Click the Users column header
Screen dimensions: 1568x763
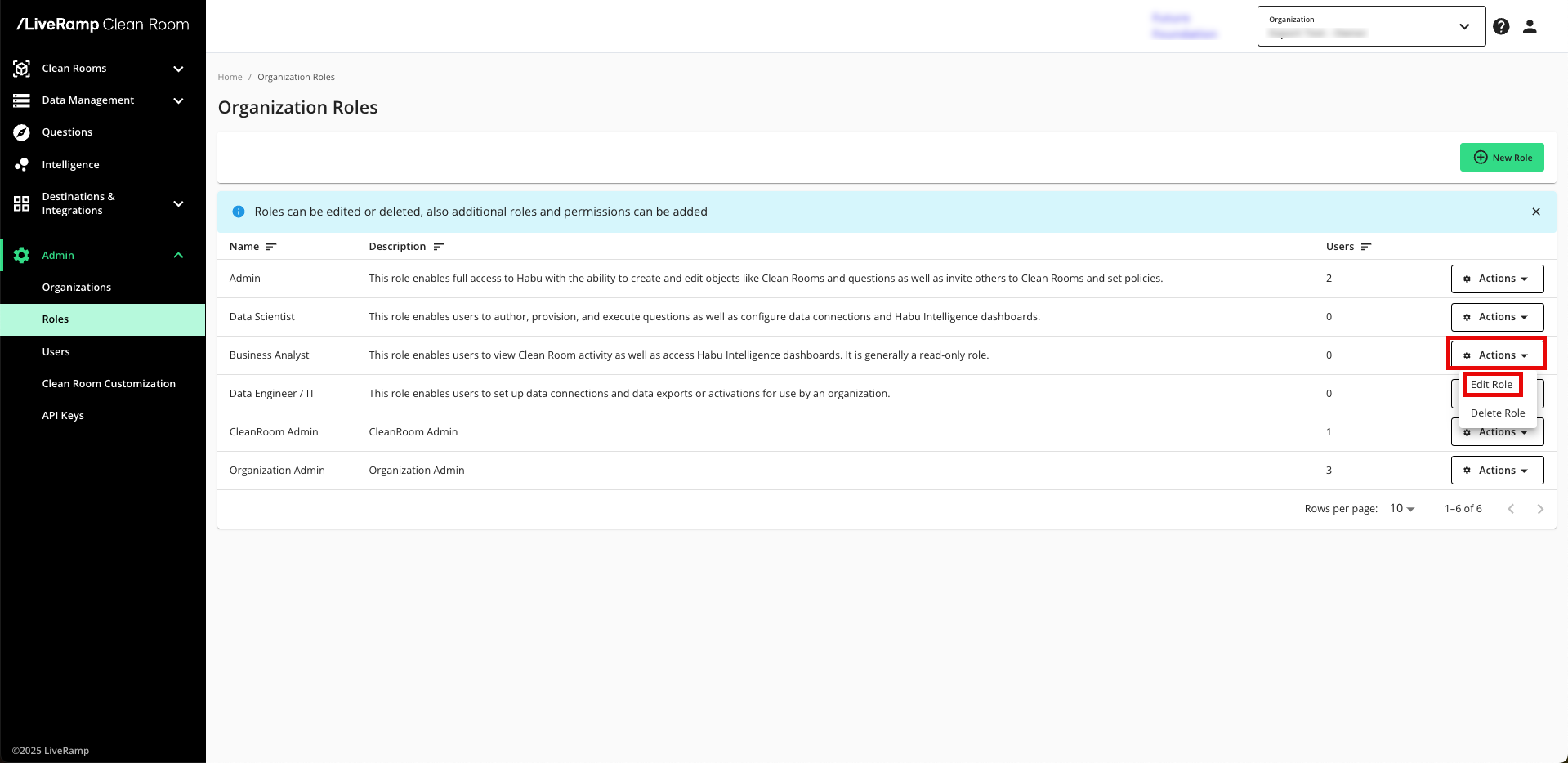point(1340,247)
